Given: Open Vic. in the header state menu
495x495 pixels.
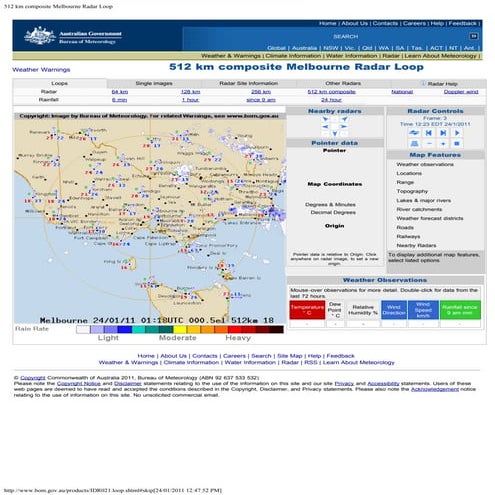Looking at the screenshot, I should coord(349,48).
